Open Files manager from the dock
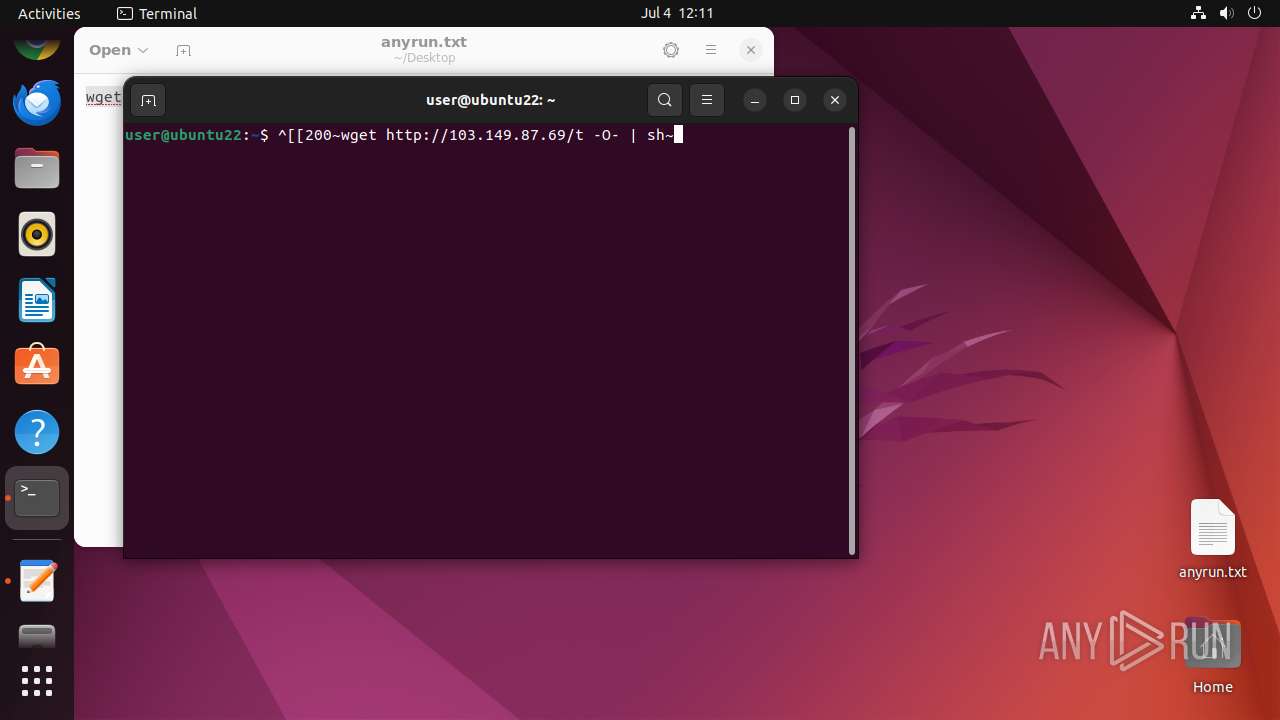The height and width of the screenshot is (720, 1280). 37,168
